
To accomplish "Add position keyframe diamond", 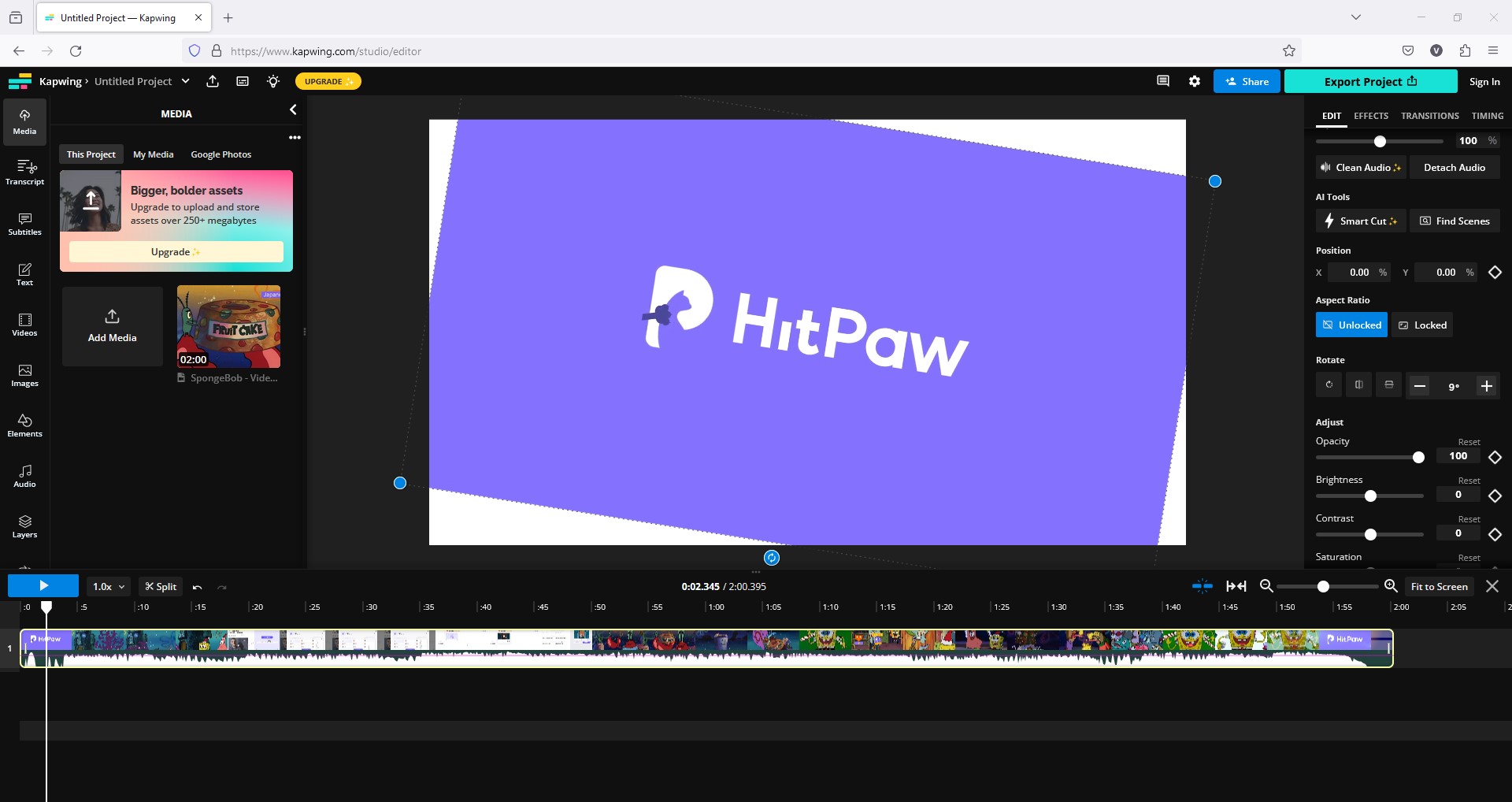I will (1495, 273).
